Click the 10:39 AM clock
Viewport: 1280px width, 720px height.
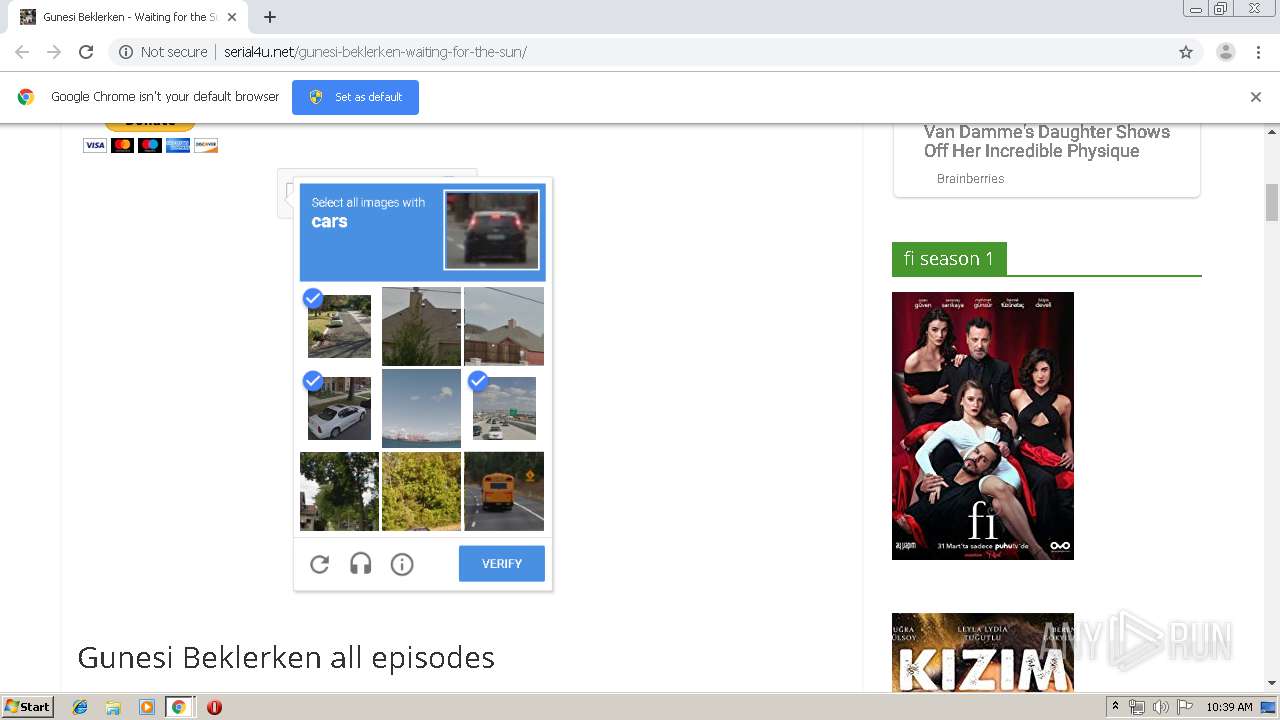pos(1229,707)
